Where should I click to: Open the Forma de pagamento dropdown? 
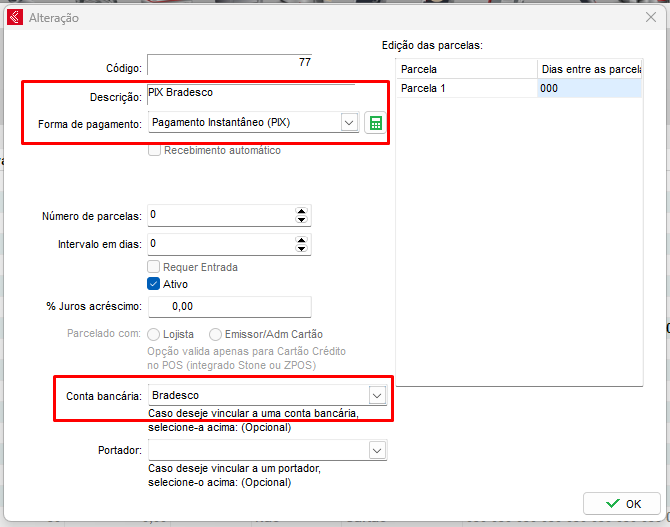(x=349, y=123)
